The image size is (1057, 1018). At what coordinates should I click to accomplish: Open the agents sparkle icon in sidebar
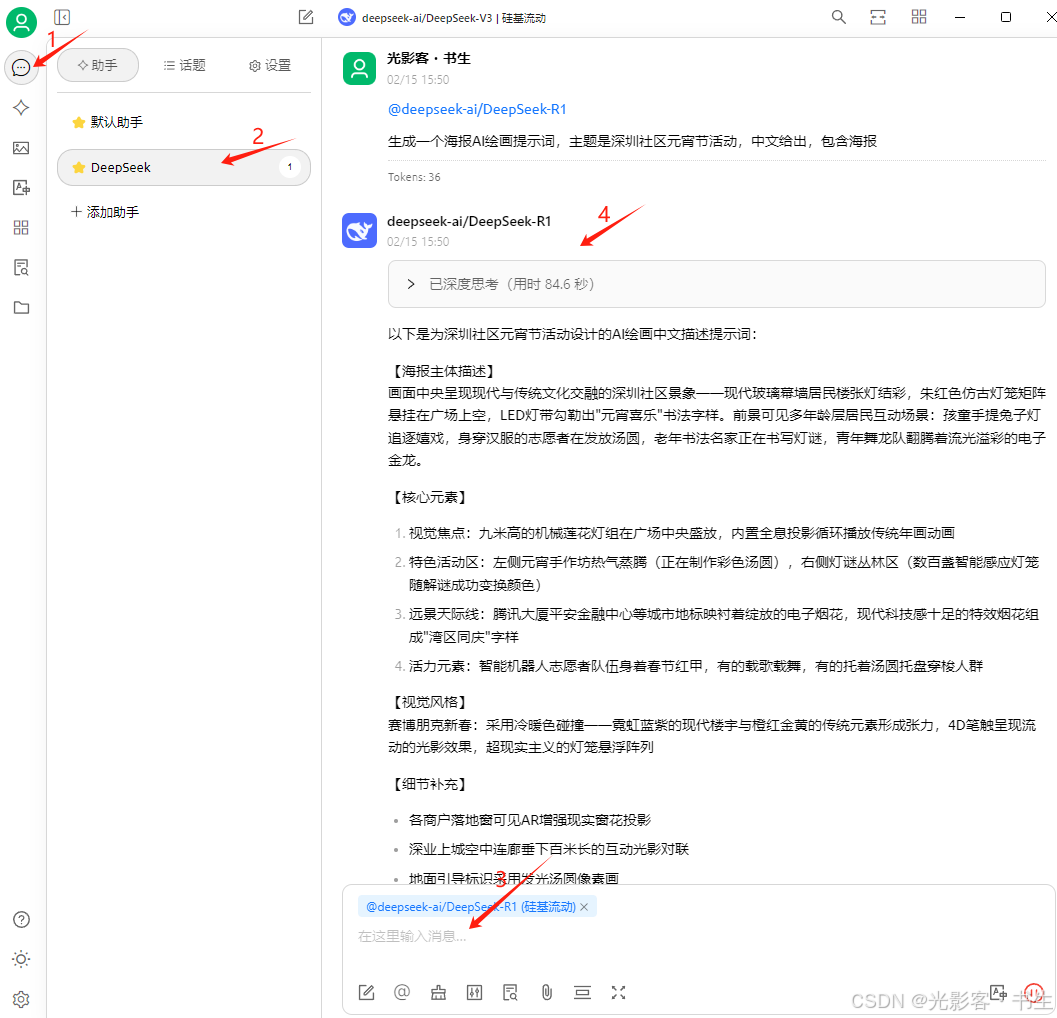coord(21,108)
